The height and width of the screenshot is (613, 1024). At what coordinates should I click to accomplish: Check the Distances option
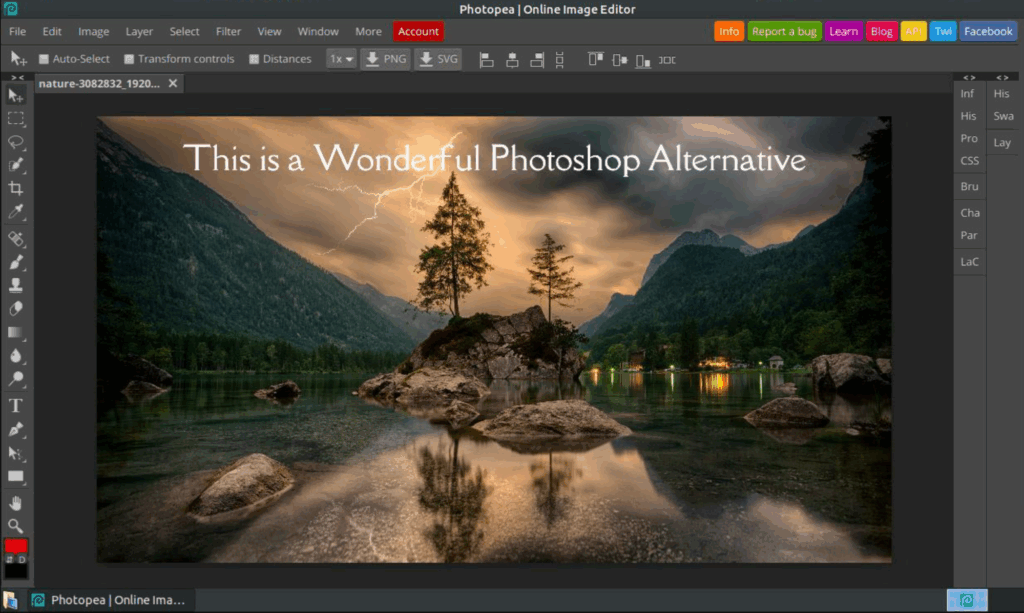[x=254, y=59]
